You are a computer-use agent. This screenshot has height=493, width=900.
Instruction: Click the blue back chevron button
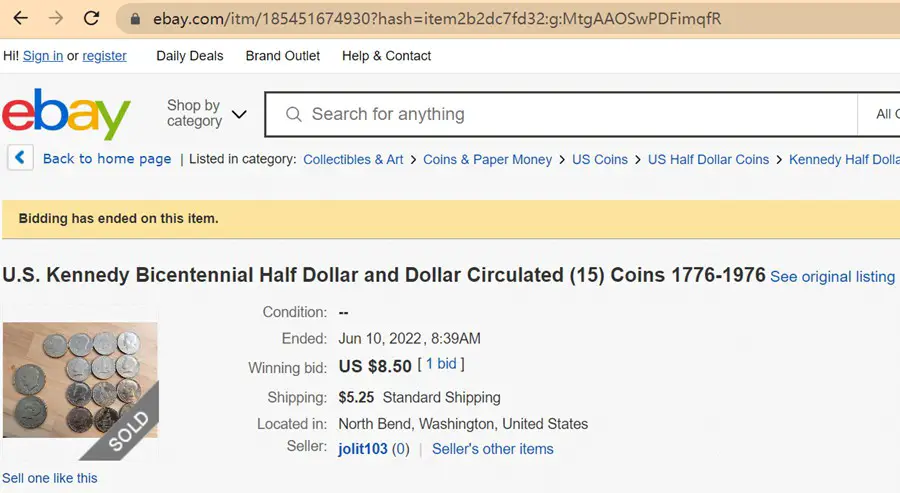tap(20, 157)
